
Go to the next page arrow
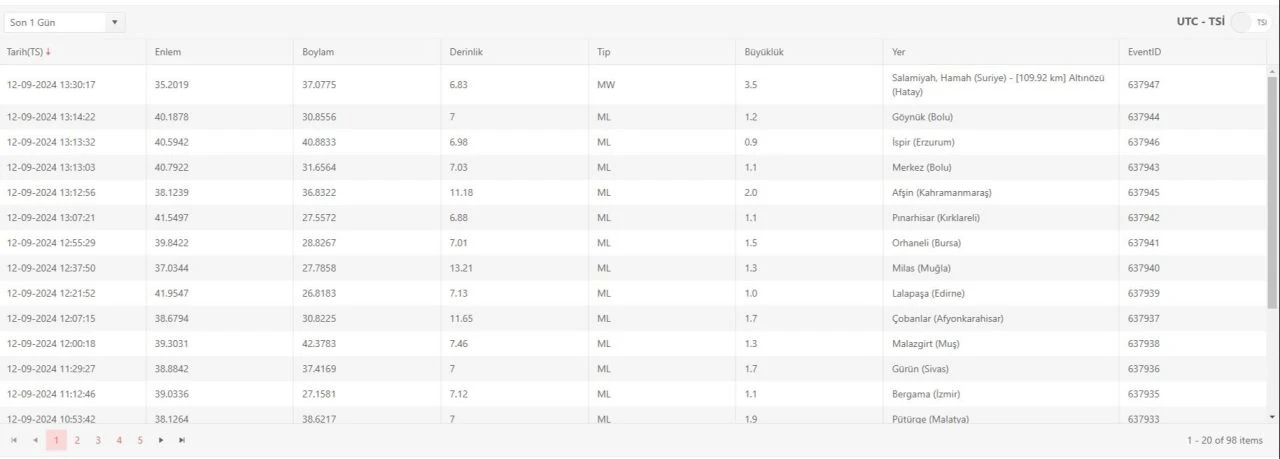coord(161,440)
